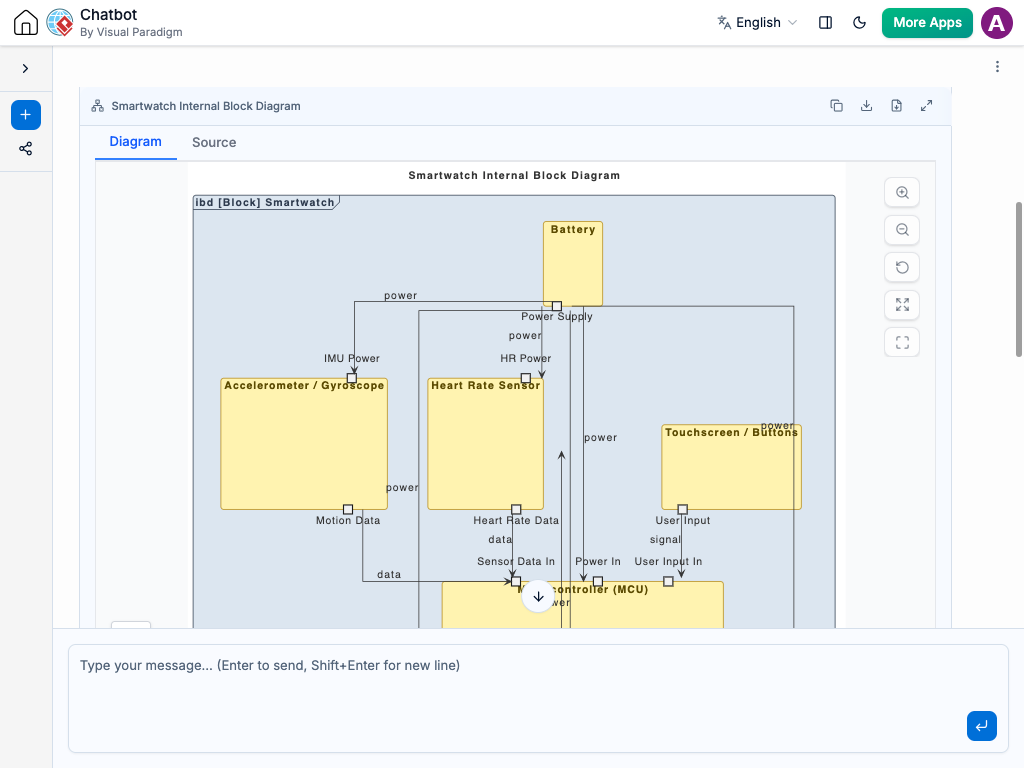
Task: Click the HR Power port square
Action: 526,378
